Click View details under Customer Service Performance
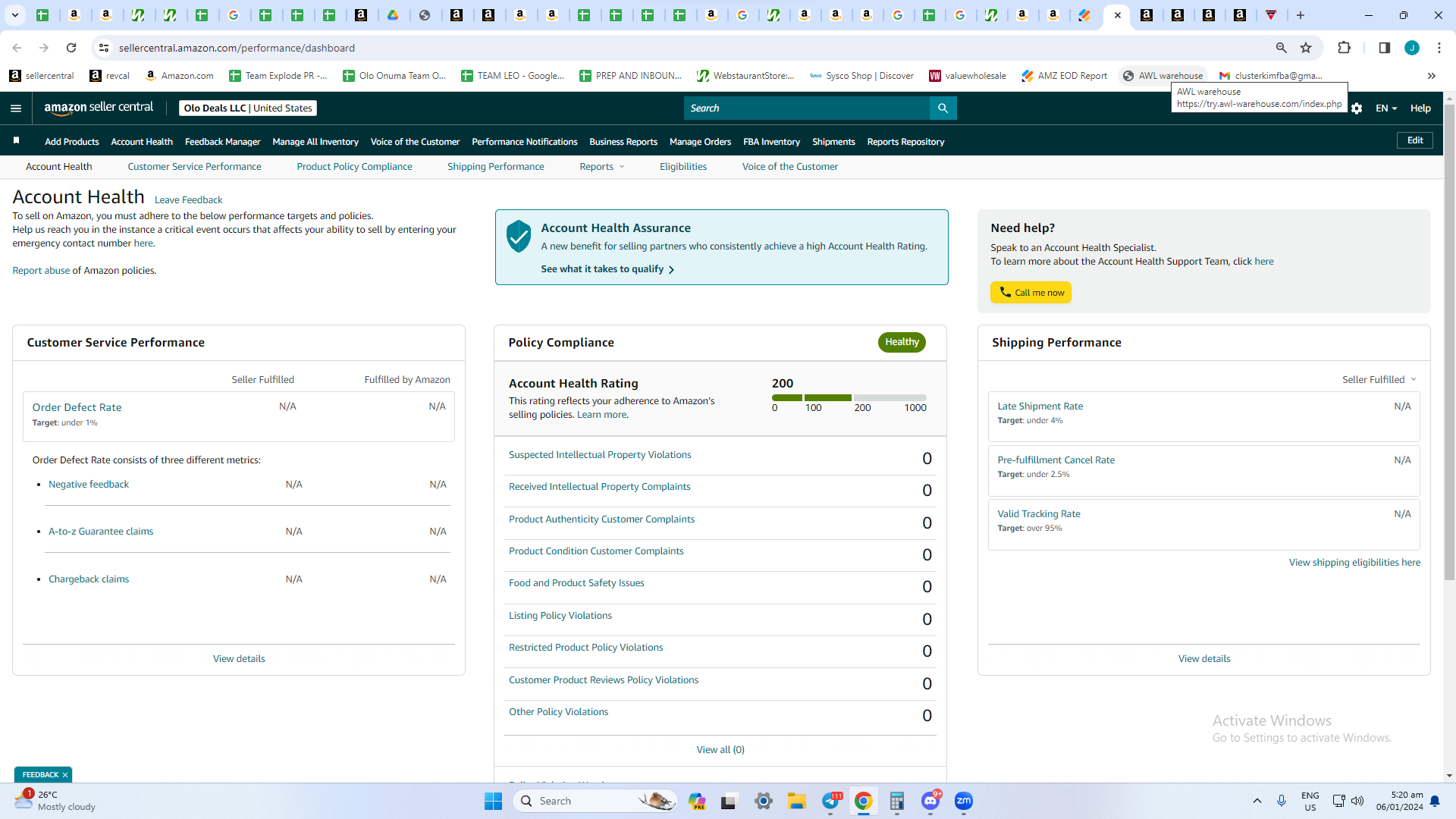 coord(239,659)
